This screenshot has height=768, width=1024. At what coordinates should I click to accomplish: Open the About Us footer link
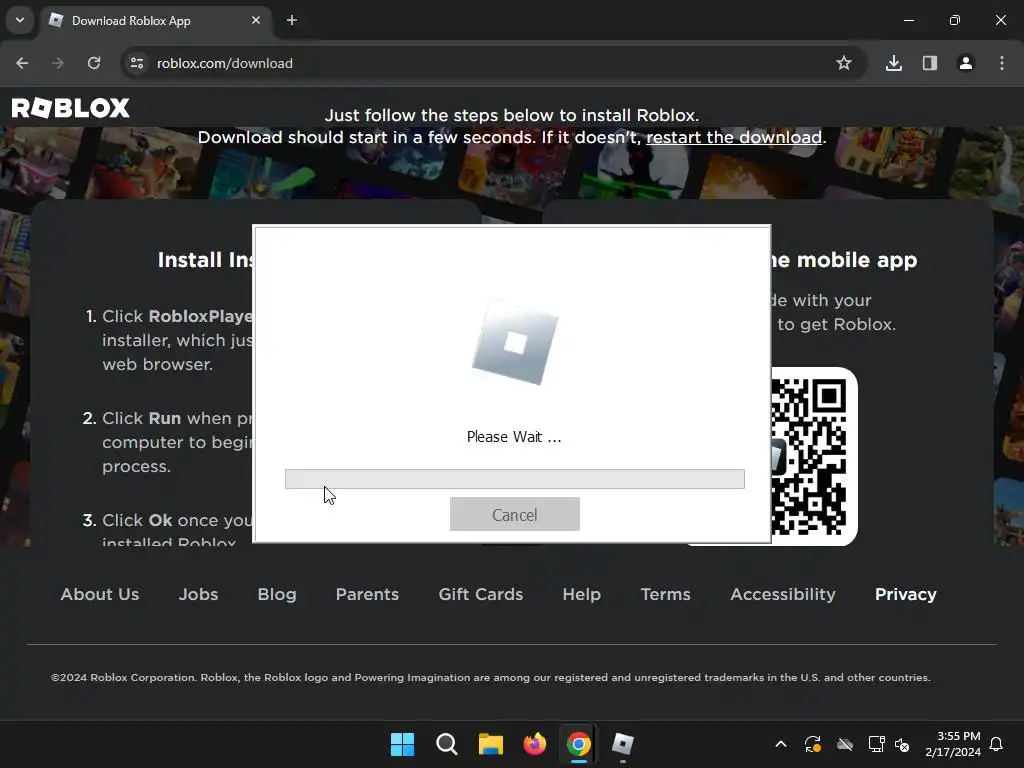[x=100, y=594]
